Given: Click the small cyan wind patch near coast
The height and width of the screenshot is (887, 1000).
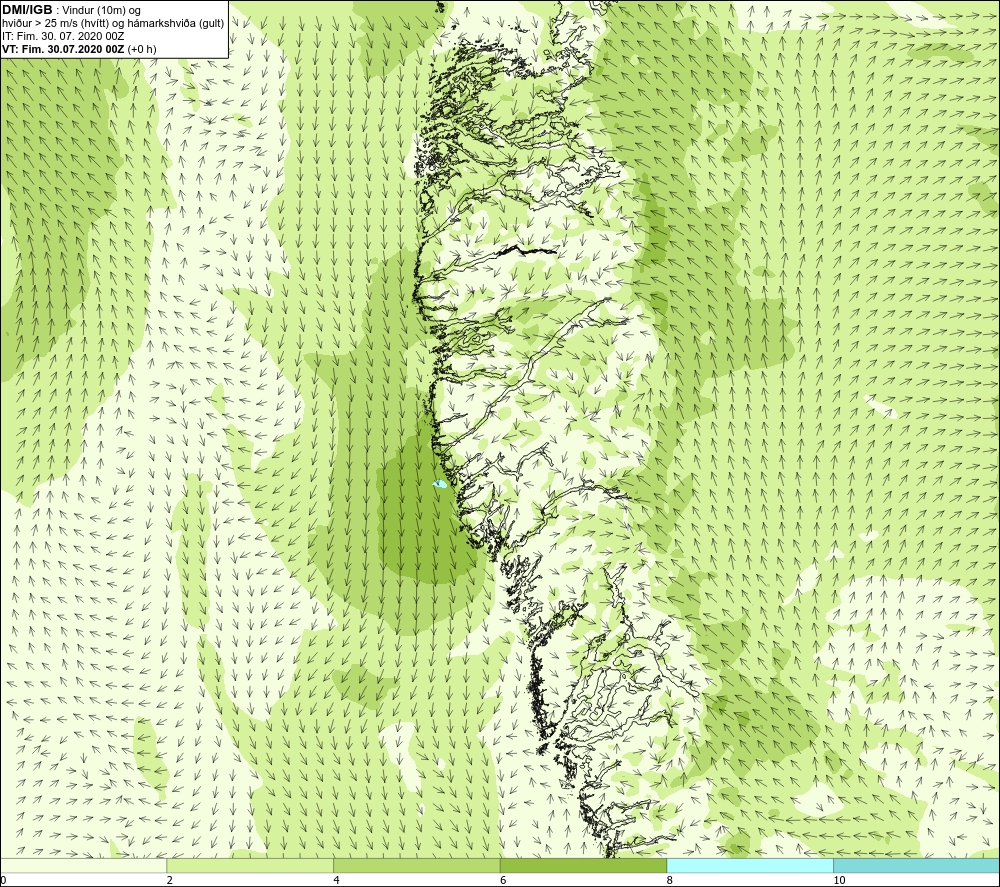Looking at the screenshot, I should tap(439, 485).
